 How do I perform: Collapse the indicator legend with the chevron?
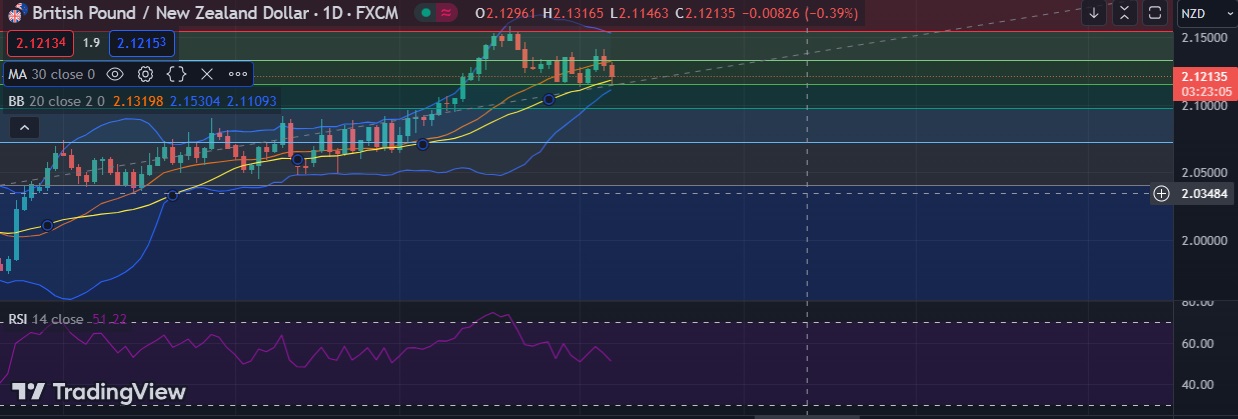[x=24, y=127]
